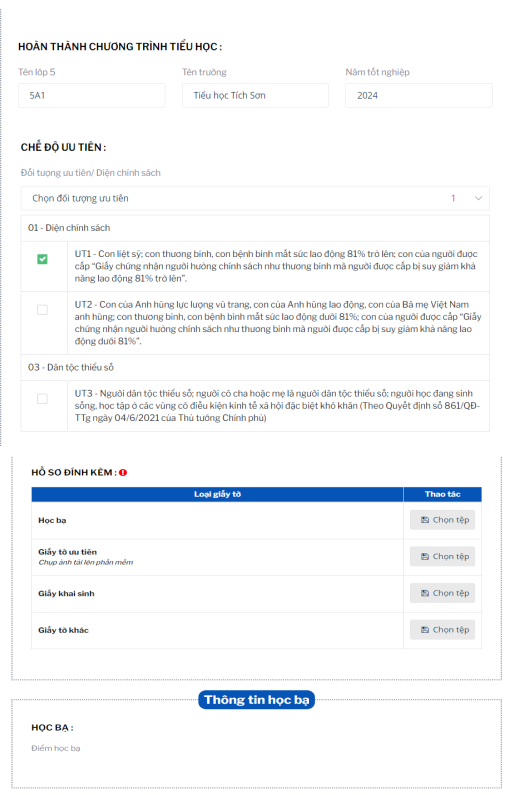The width and height of the screenshot is (509, 795).
Task: Click file icon in Học bạ row button
Action: [425, 520]
